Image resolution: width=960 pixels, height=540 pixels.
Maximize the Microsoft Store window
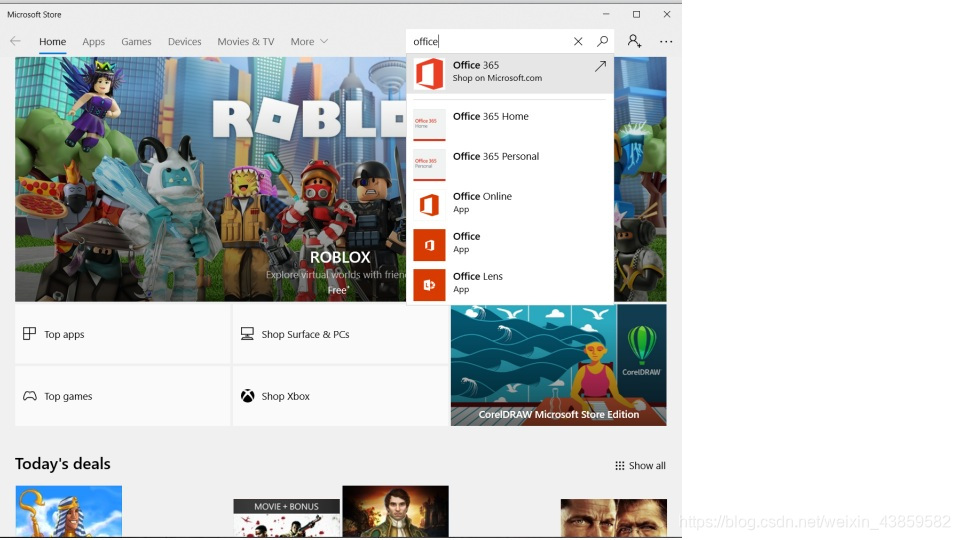click(x=636, y=14)
